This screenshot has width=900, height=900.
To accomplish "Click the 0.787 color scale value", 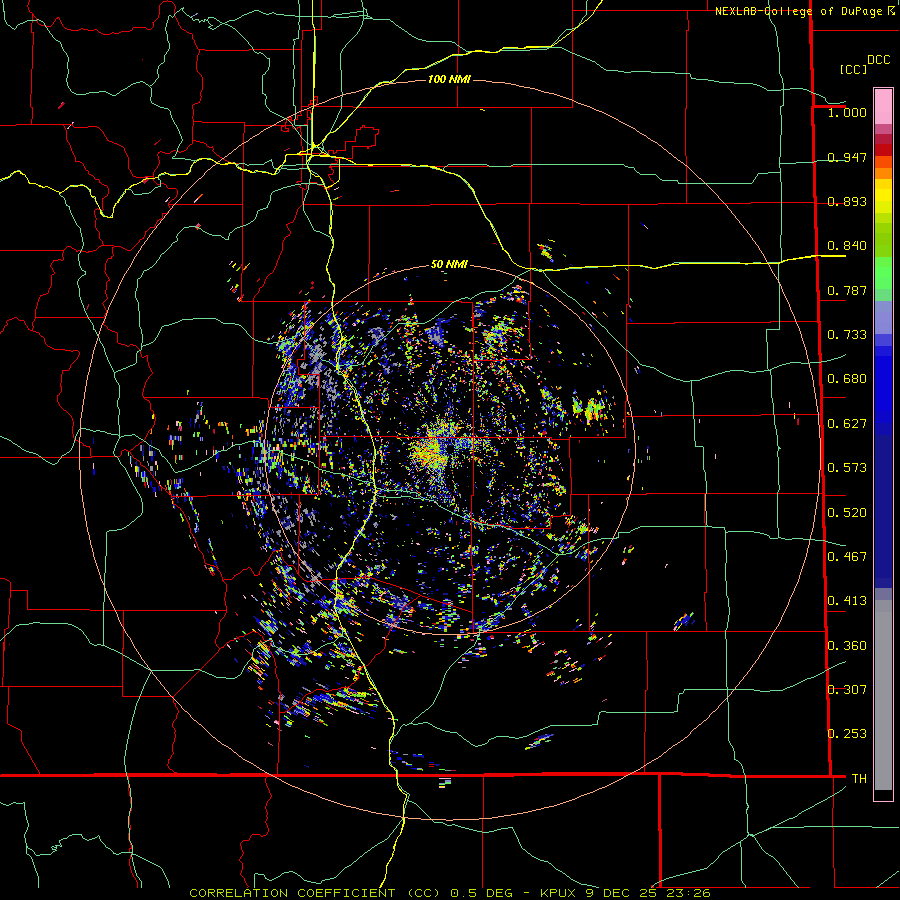I will tap(847, 290).
